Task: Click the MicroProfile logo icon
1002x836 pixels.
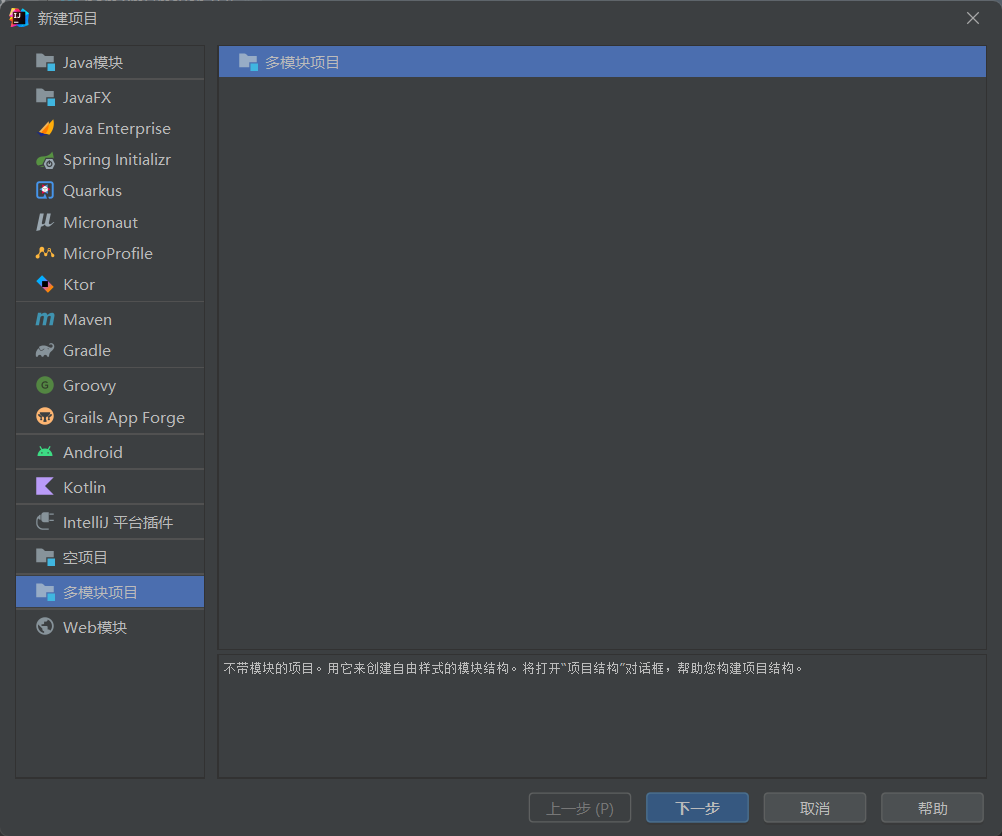Action: click(45, 253)
